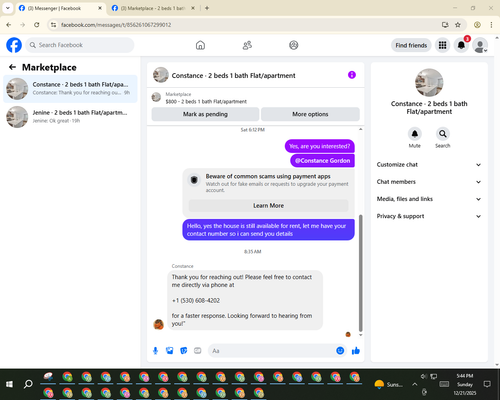
Task: Click More options button
Action: click(x=310, y=114)
